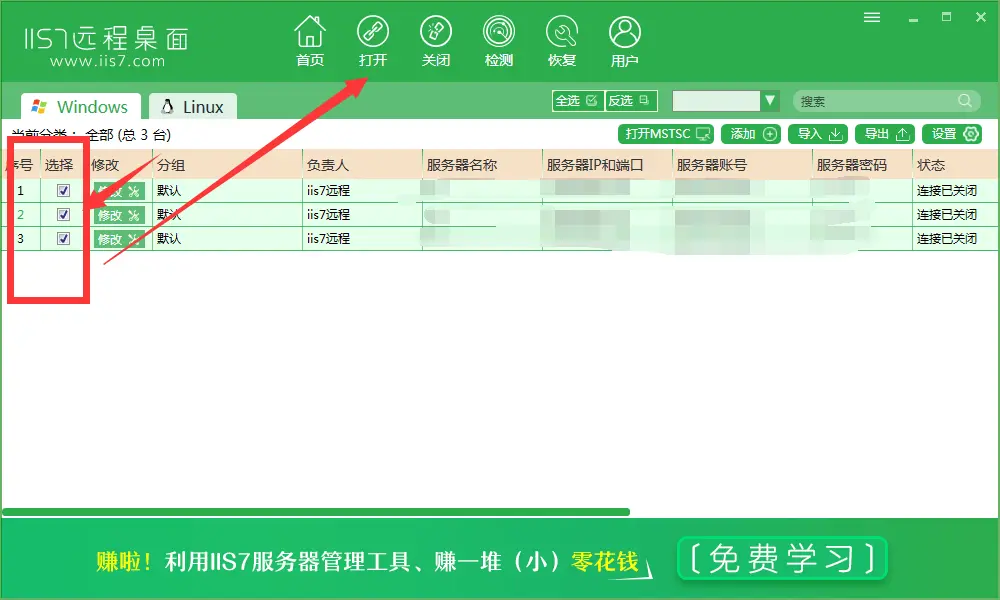Screen dimensions: 1000x600
Task: Click the 服务器账号 column header
Action: pos(742,165)
